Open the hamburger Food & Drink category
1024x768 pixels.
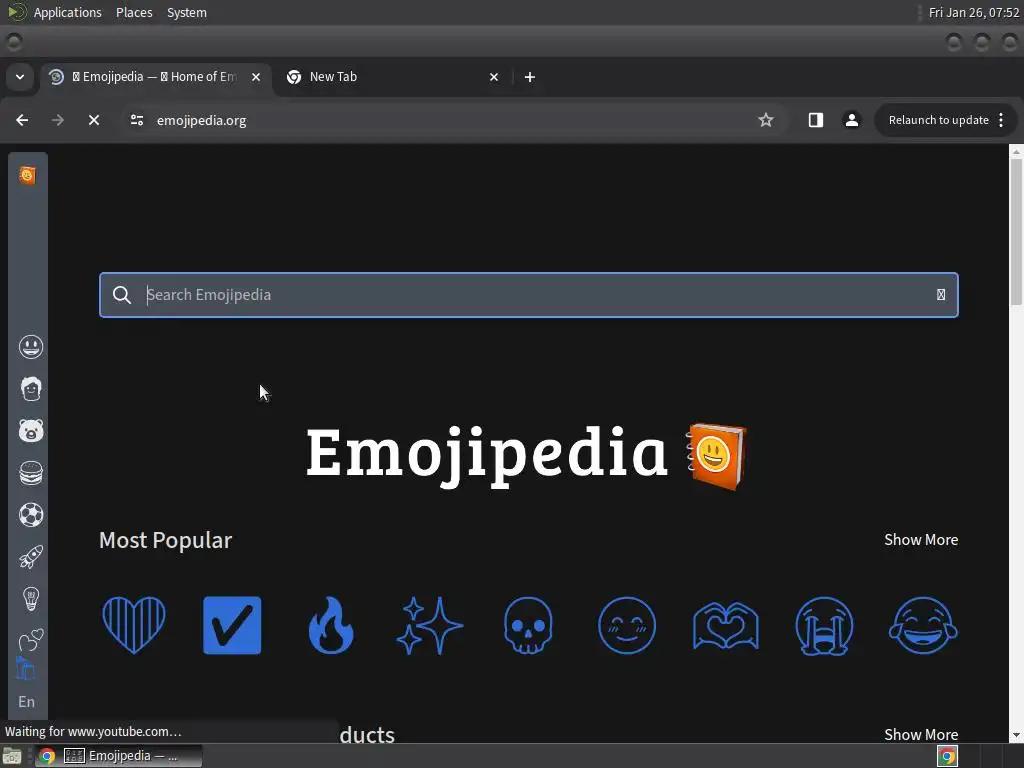31,473
